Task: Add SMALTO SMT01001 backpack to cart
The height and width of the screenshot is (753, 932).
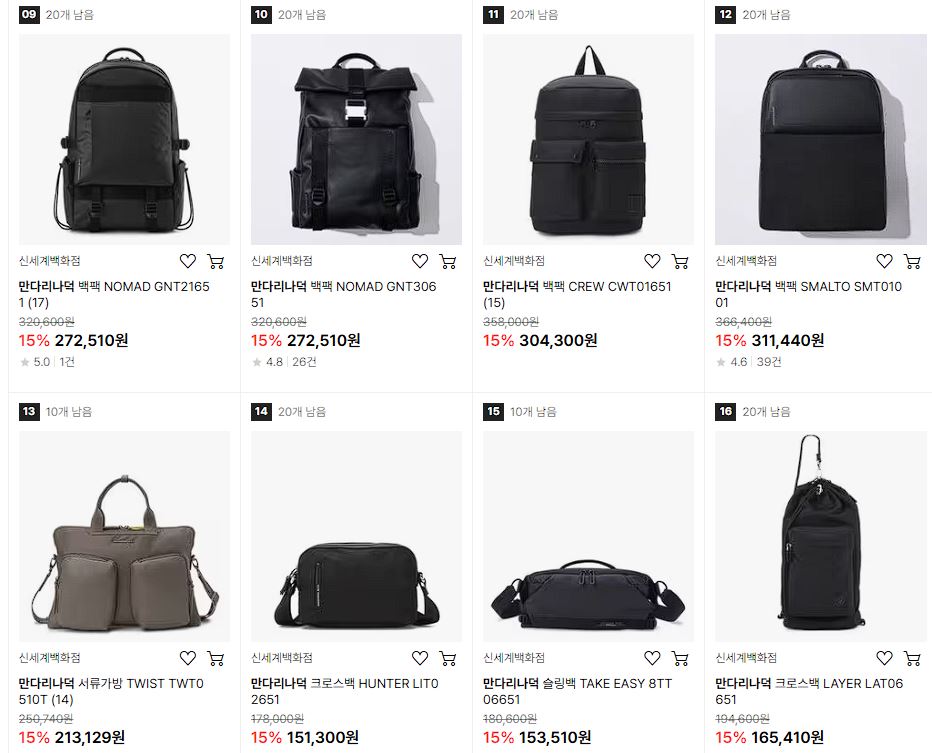Action: pyautogui.click(x=912, y=261)
